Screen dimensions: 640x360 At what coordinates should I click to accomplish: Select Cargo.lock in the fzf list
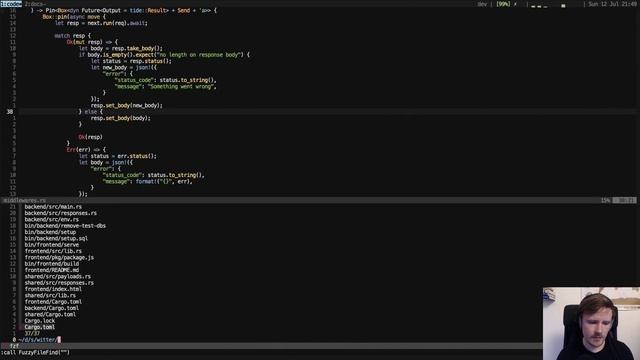coord(40,321)
